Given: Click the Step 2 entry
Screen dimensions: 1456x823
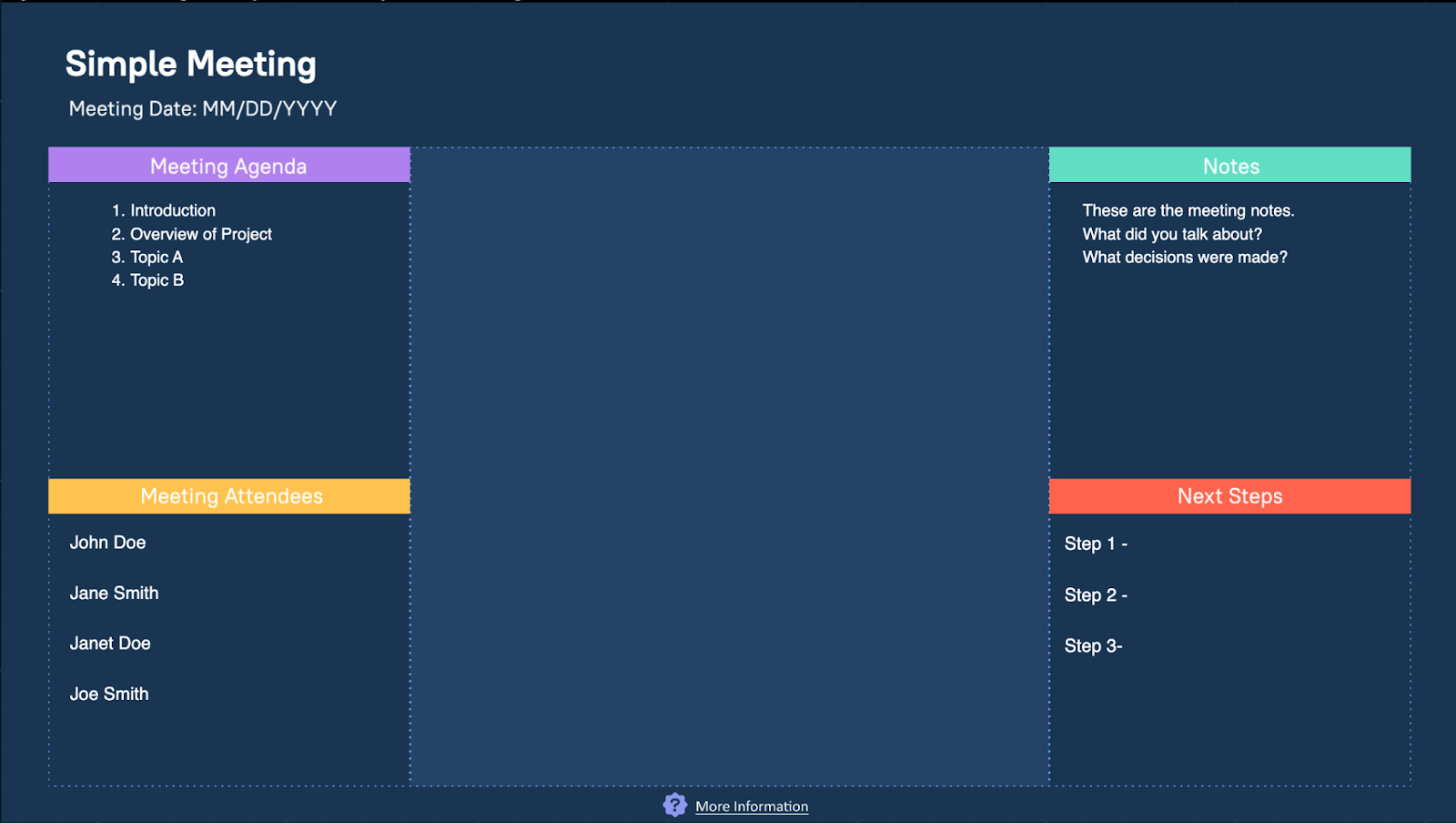Looking at the screenshot, I should (1096, 595).
